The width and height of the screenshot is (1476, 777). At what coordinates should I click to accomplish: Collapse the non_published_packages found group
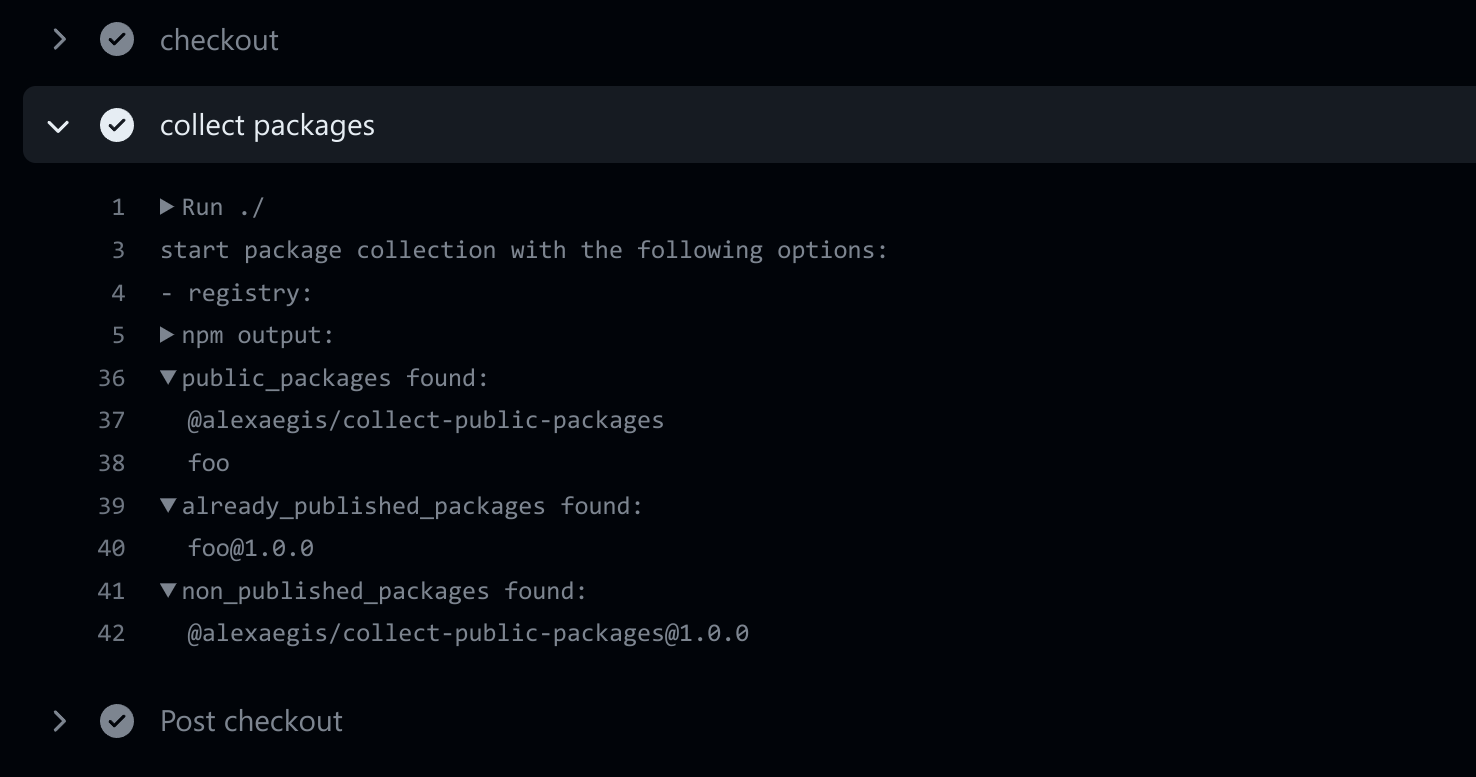click(167, 591)
